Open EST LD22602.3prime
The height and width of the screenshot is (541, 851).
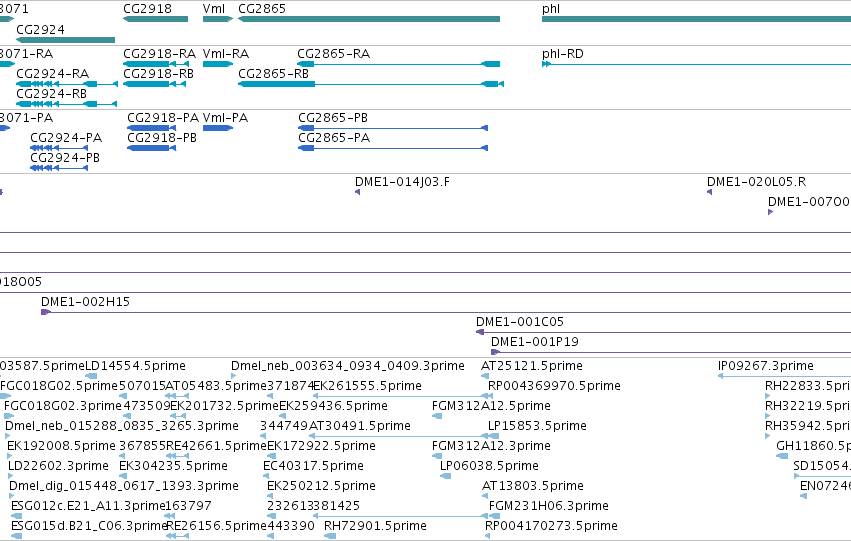58,466
